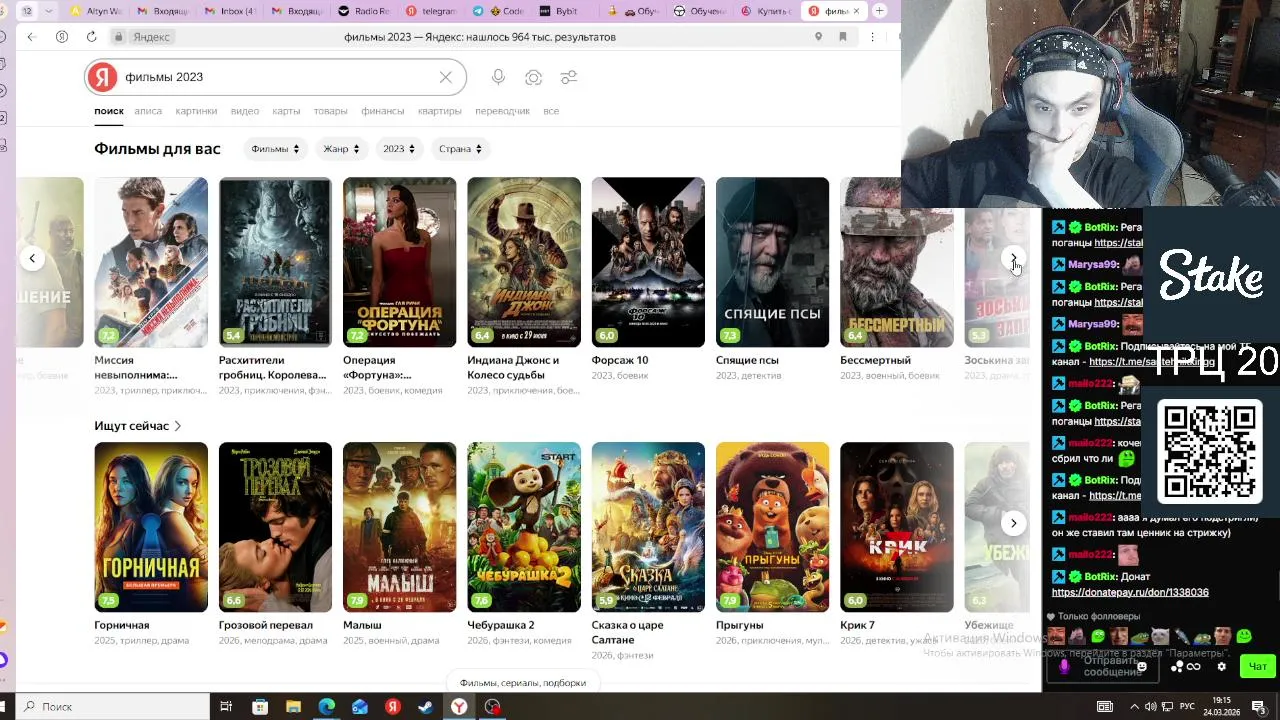Switch to the товары search tab
Screen dimensions: 1280x720
click(330, 111)
